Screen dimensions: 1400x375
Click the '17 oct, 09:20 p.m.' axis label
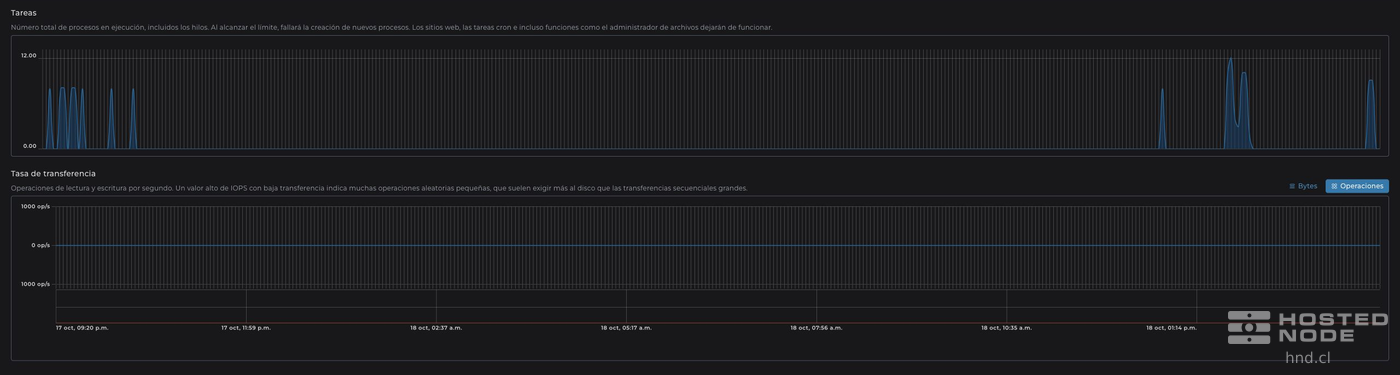point(82,328)
